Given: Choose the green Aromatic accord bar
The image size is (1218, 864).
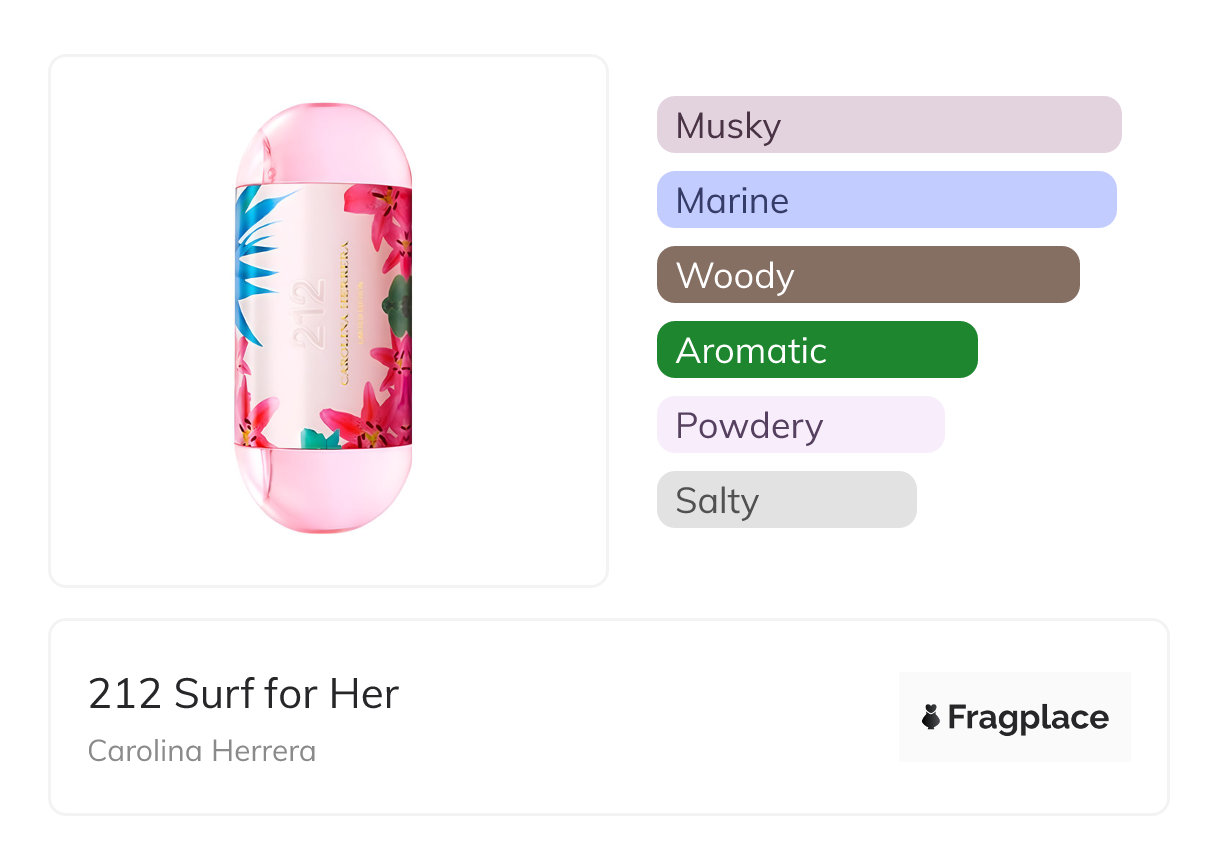Looking at the screenshot, I should 817,350.
